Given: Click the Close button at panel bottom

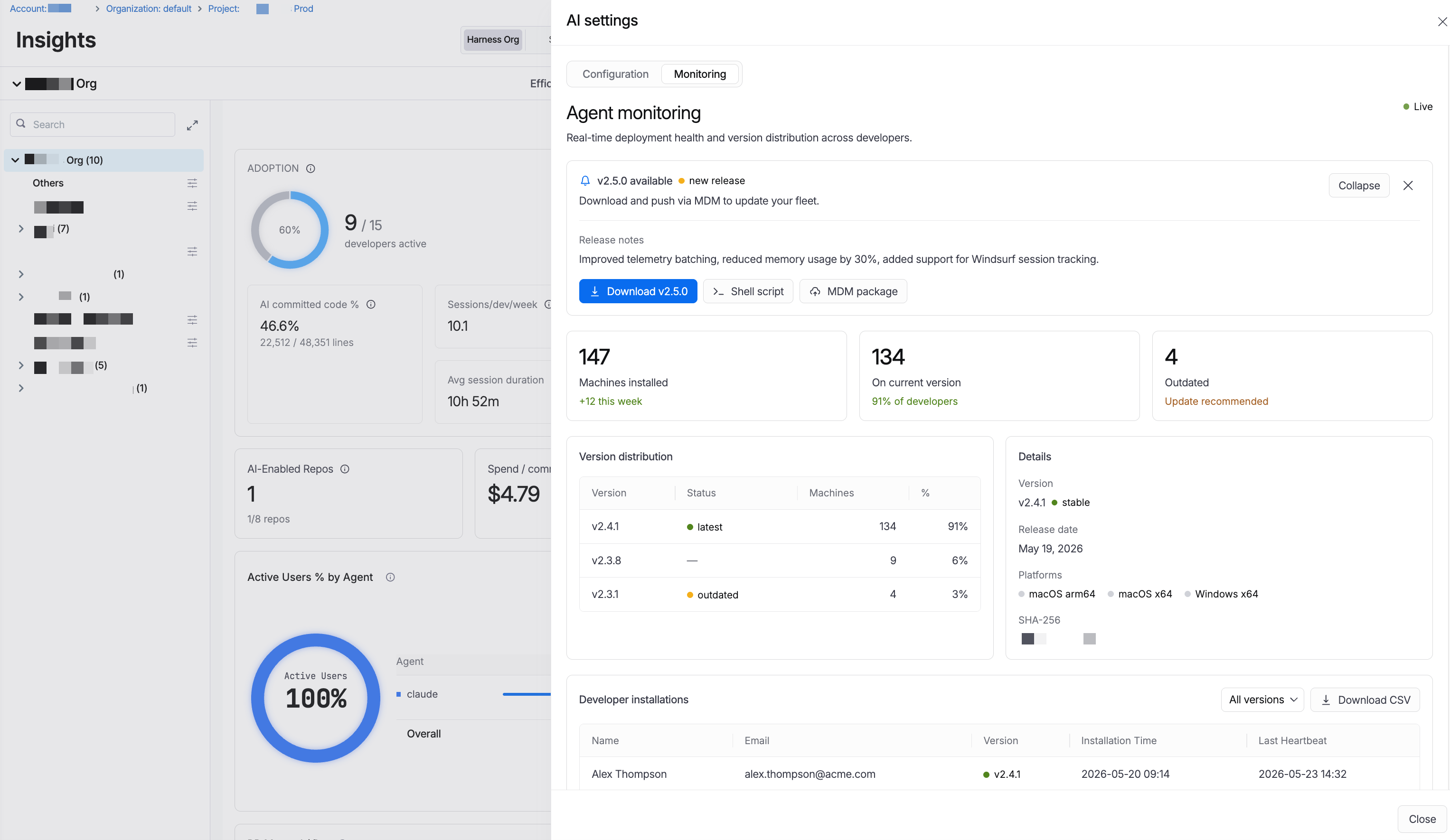Looking at the screenshot, I should pos(1422,819).
